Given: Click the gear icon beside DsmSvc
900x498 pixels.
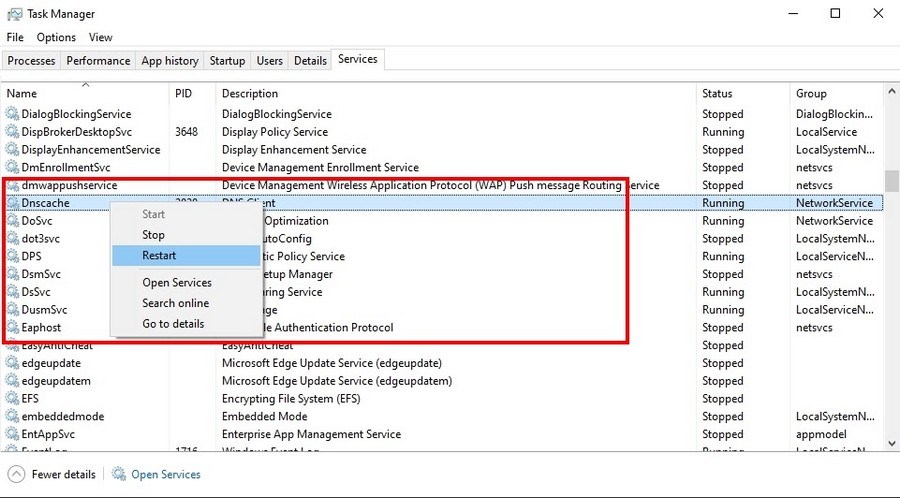Looking at the screenshot, I should pos(12,274).
